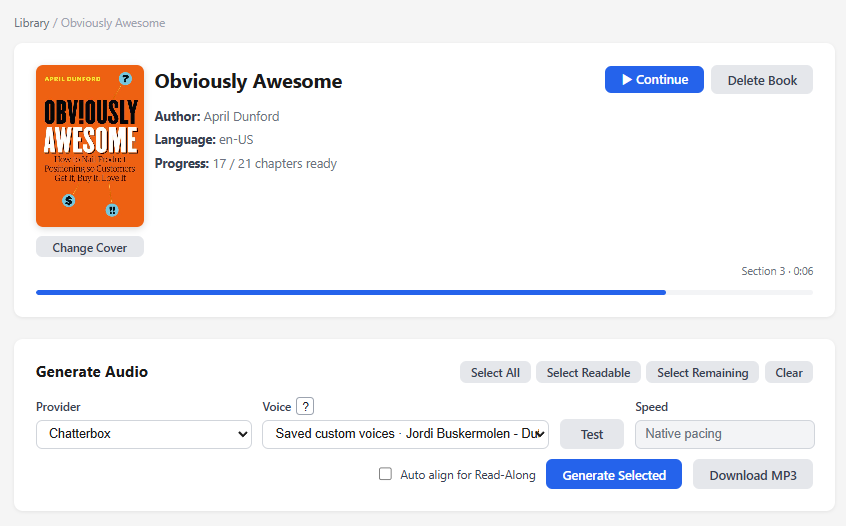Click the Speed field showing Native pacing
Screen dimensions: 846x526
[725, 434]
